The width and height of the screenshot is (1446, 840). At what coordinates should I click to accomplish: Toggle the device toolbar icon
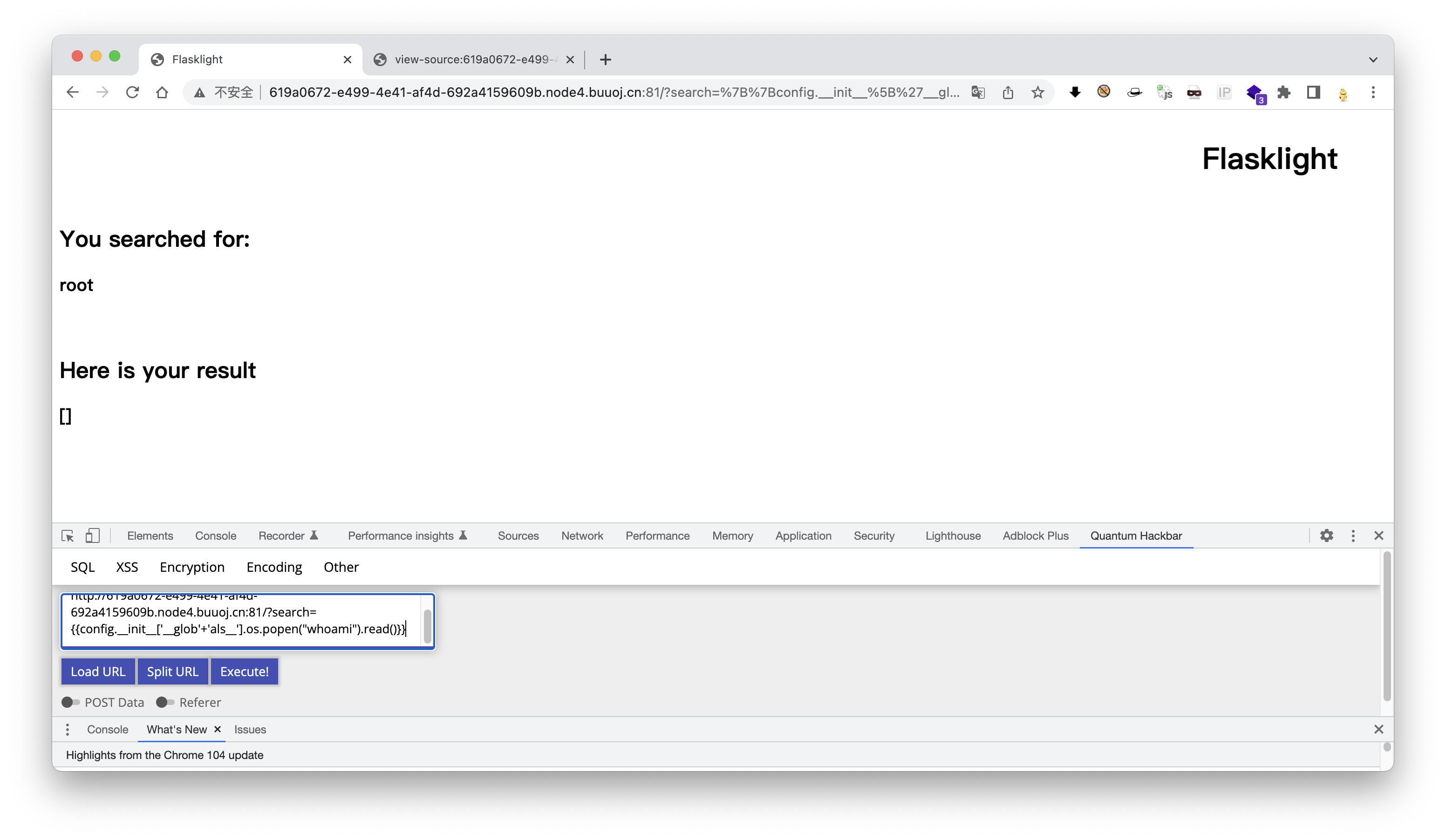92,535
